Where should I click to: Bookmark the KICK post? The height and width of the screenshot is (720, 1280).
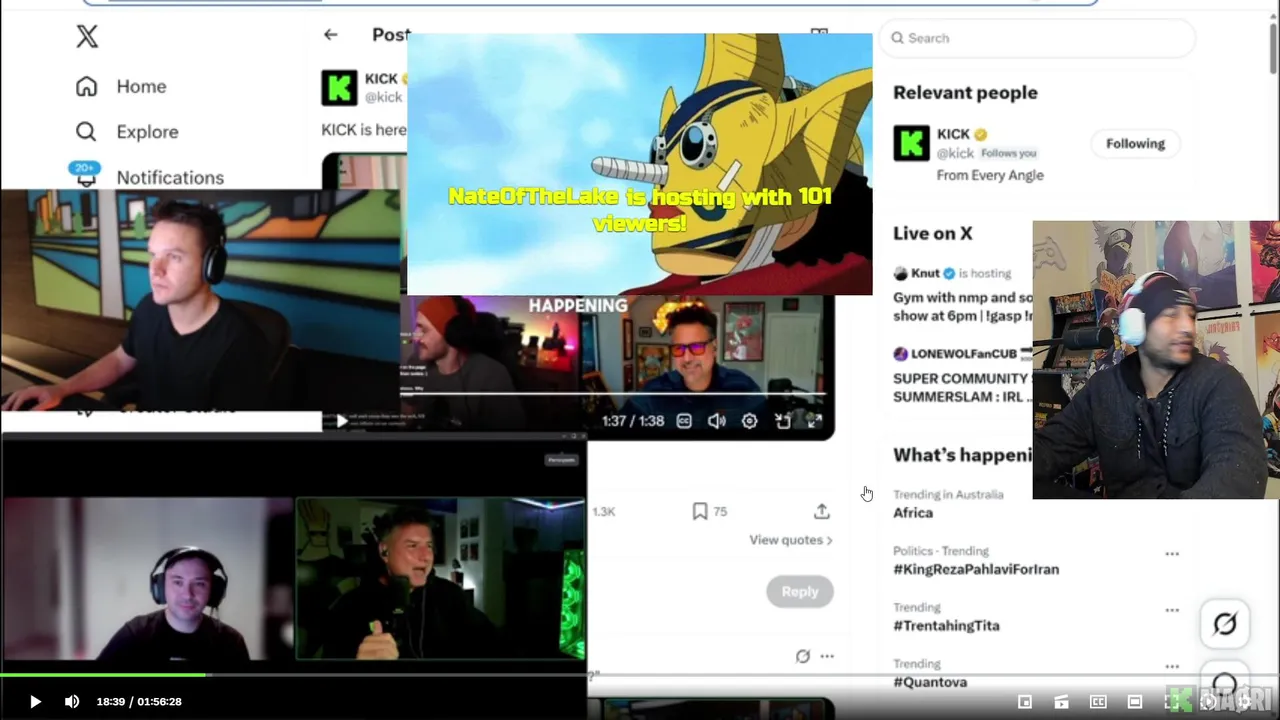(700, 511)
